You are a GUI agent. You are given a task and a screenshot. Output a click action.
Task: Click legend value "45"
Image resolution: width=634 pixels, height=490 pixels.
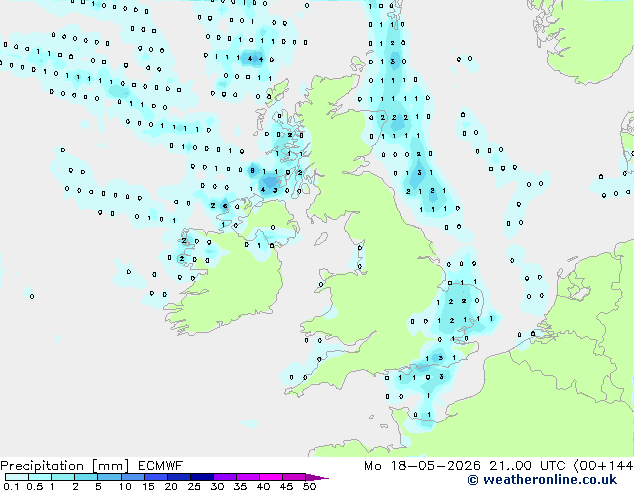(286, 486)
